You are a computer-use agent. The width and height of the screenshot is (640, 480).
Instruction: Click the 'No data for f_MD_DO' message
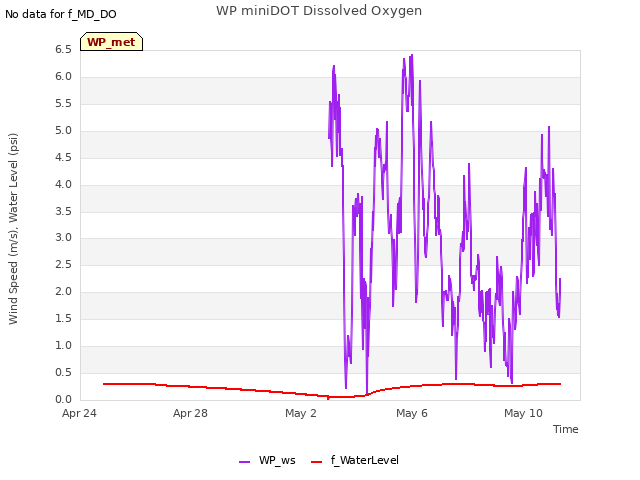click(x=61, y=14)
